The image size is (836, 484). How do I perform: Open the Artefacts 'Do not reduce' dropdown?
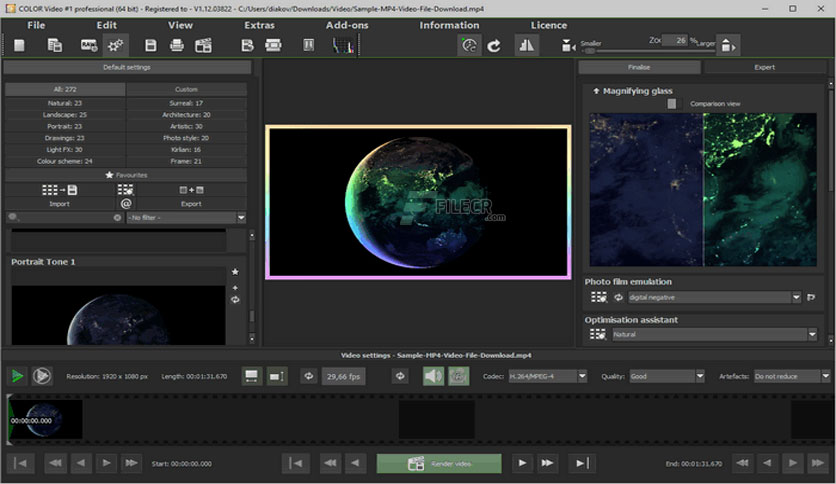pos(792,376)
